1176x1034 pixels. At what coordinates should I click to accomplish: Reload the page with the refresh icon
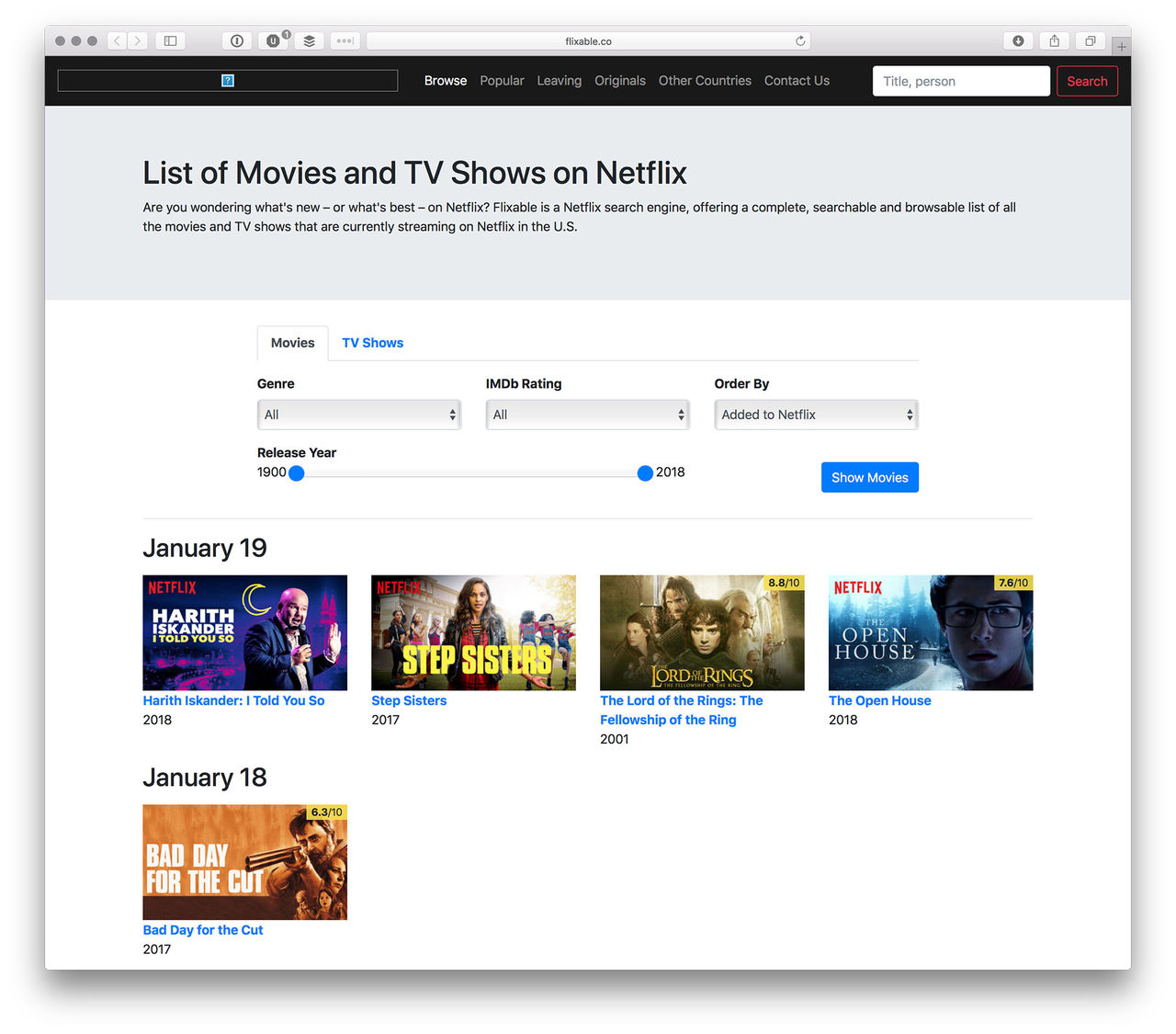coord(800,40)
